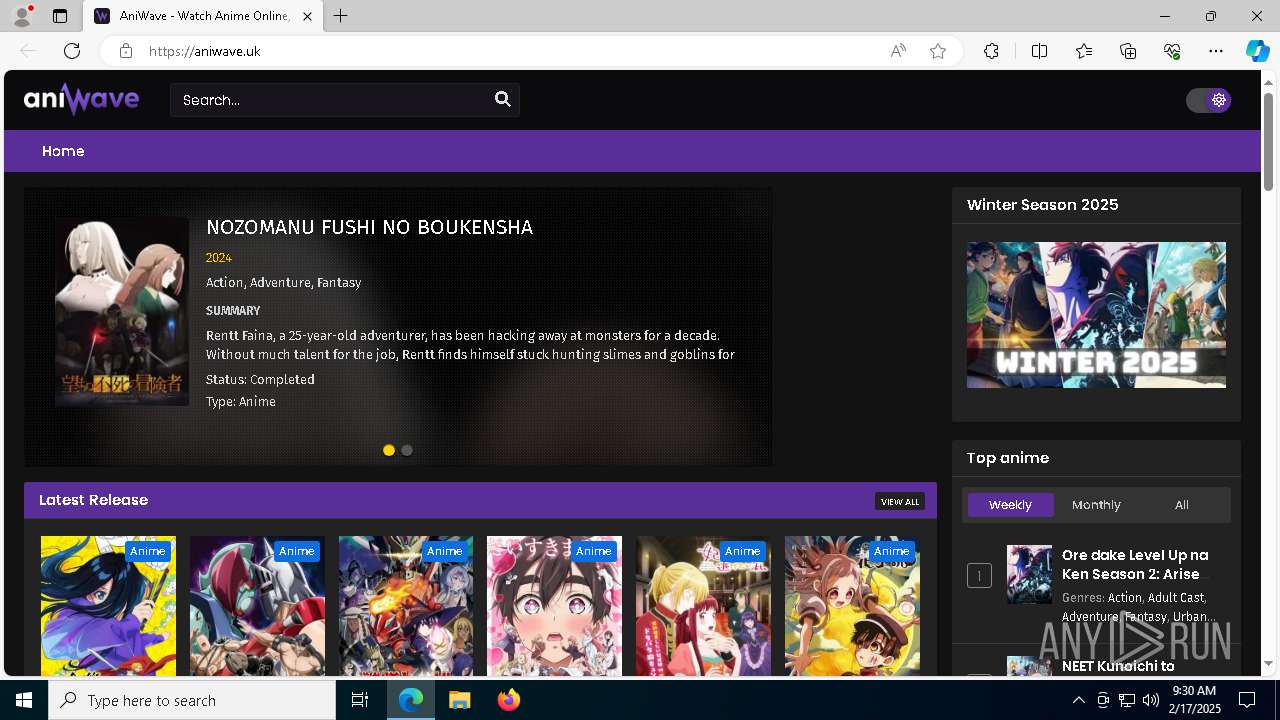
Task: Open Copilot sidebar
Action: [x=1257, y=51]
